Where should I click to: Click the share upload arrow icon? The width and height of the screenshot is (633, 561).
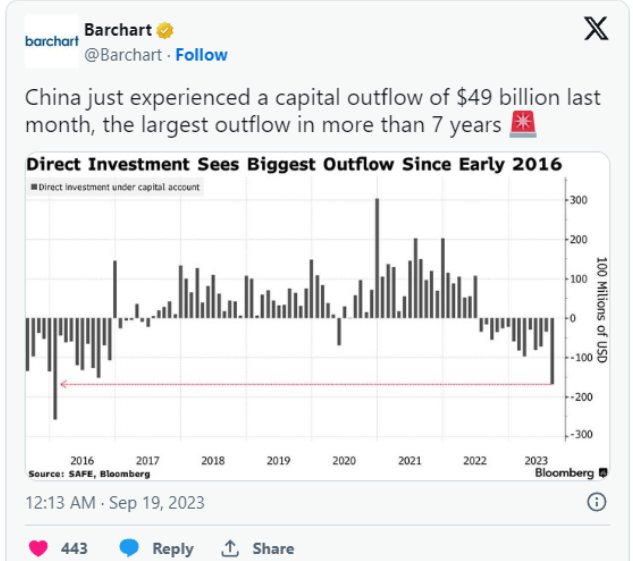click(x=230, y=548)
